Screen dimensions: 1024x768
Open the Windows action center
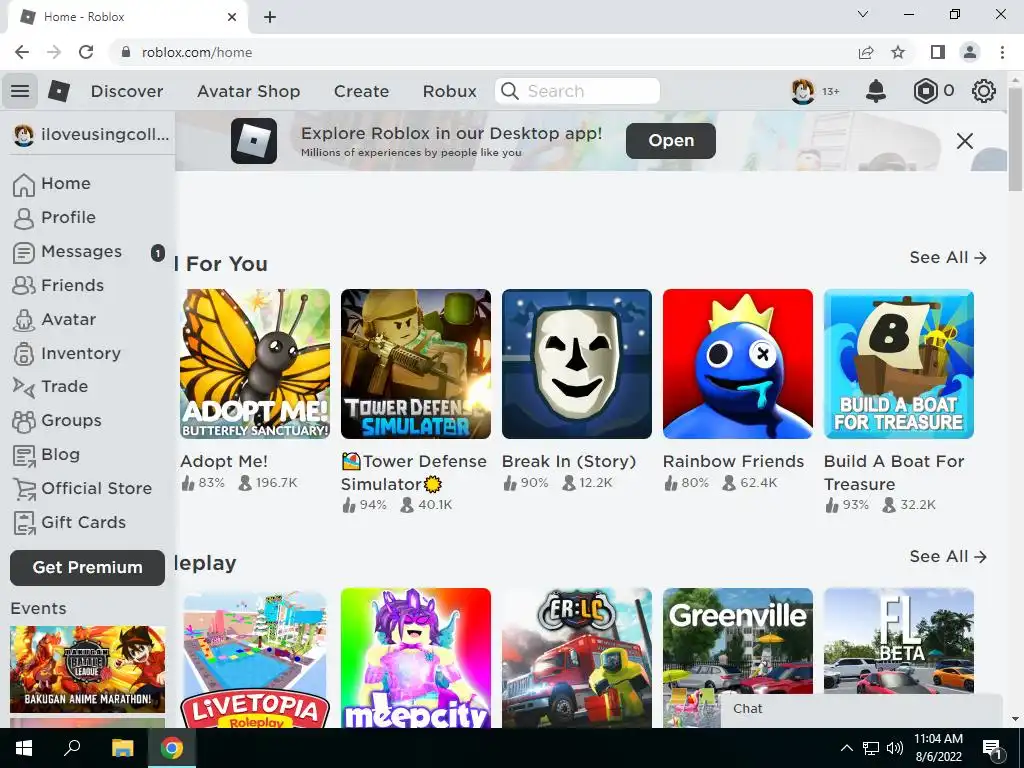pos(992,748)
